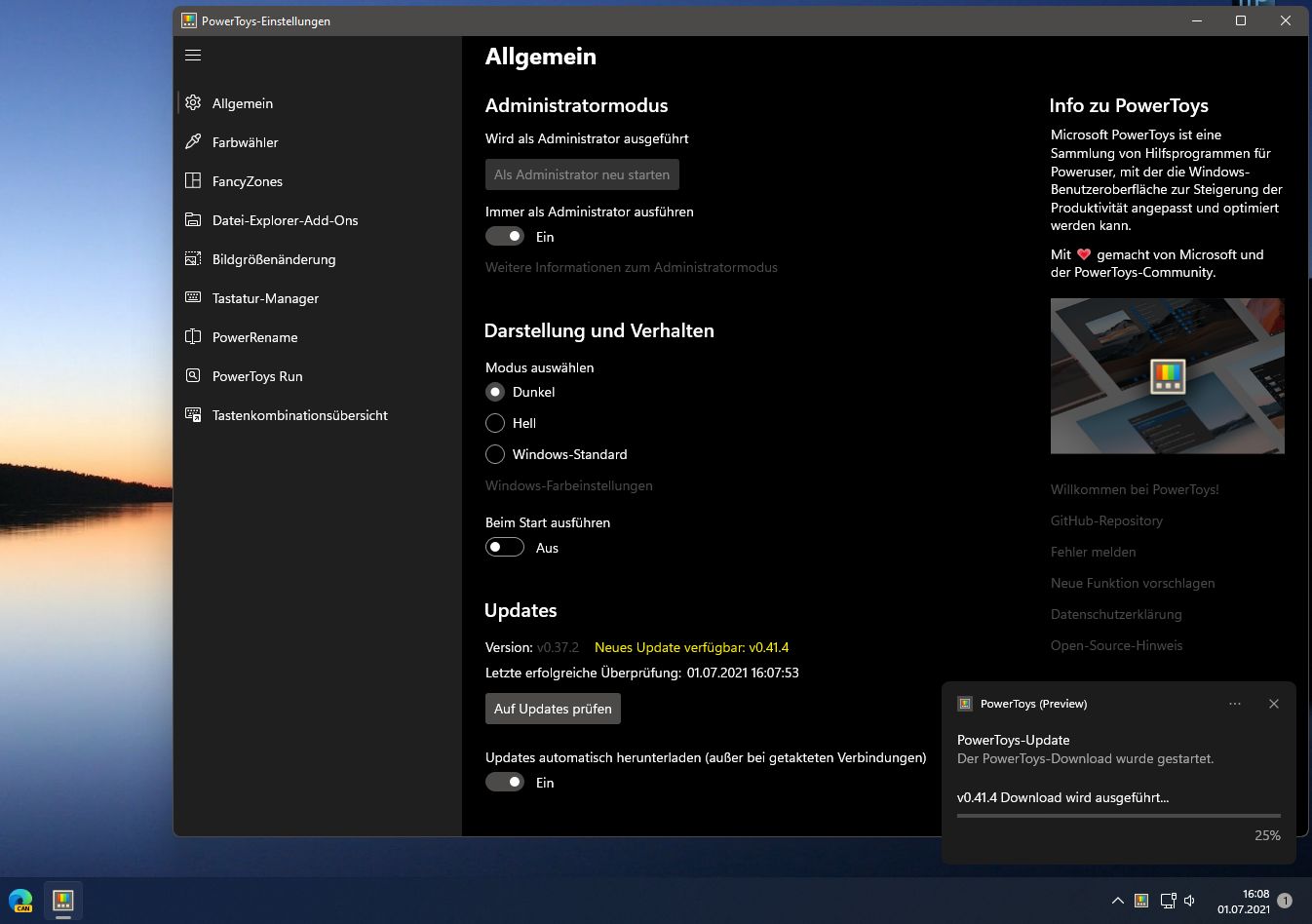The image size is (1312, 924).
Task: Open Microsoft Edge from the taskbar
Action: [20, 901]
